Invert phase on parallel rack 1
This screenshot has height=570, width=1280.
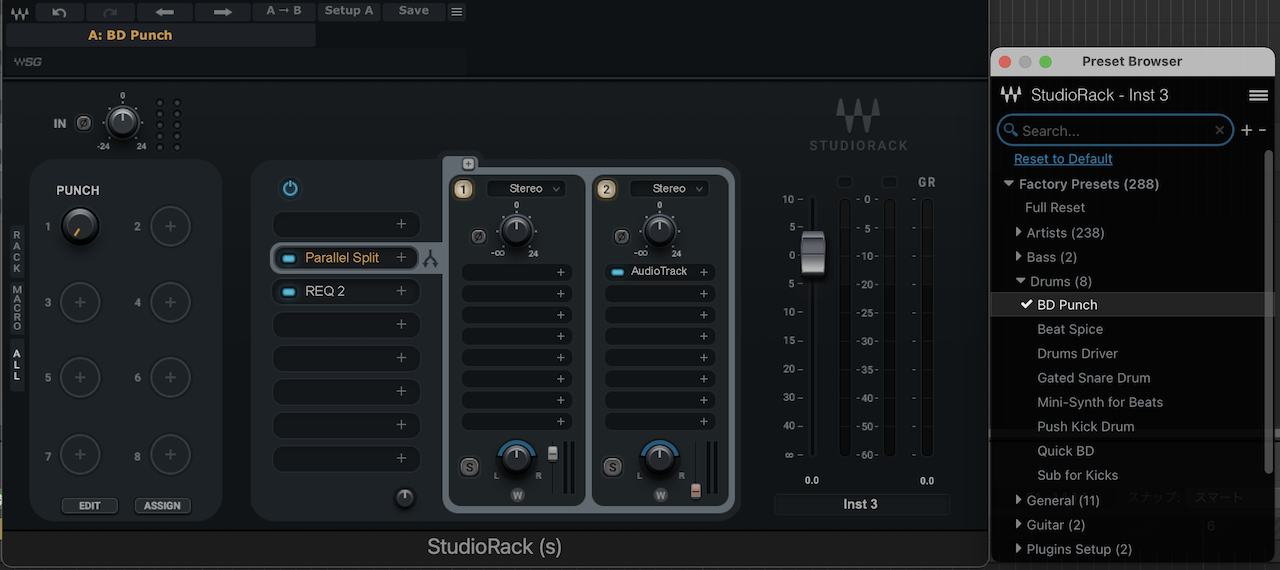click(478, 237)
